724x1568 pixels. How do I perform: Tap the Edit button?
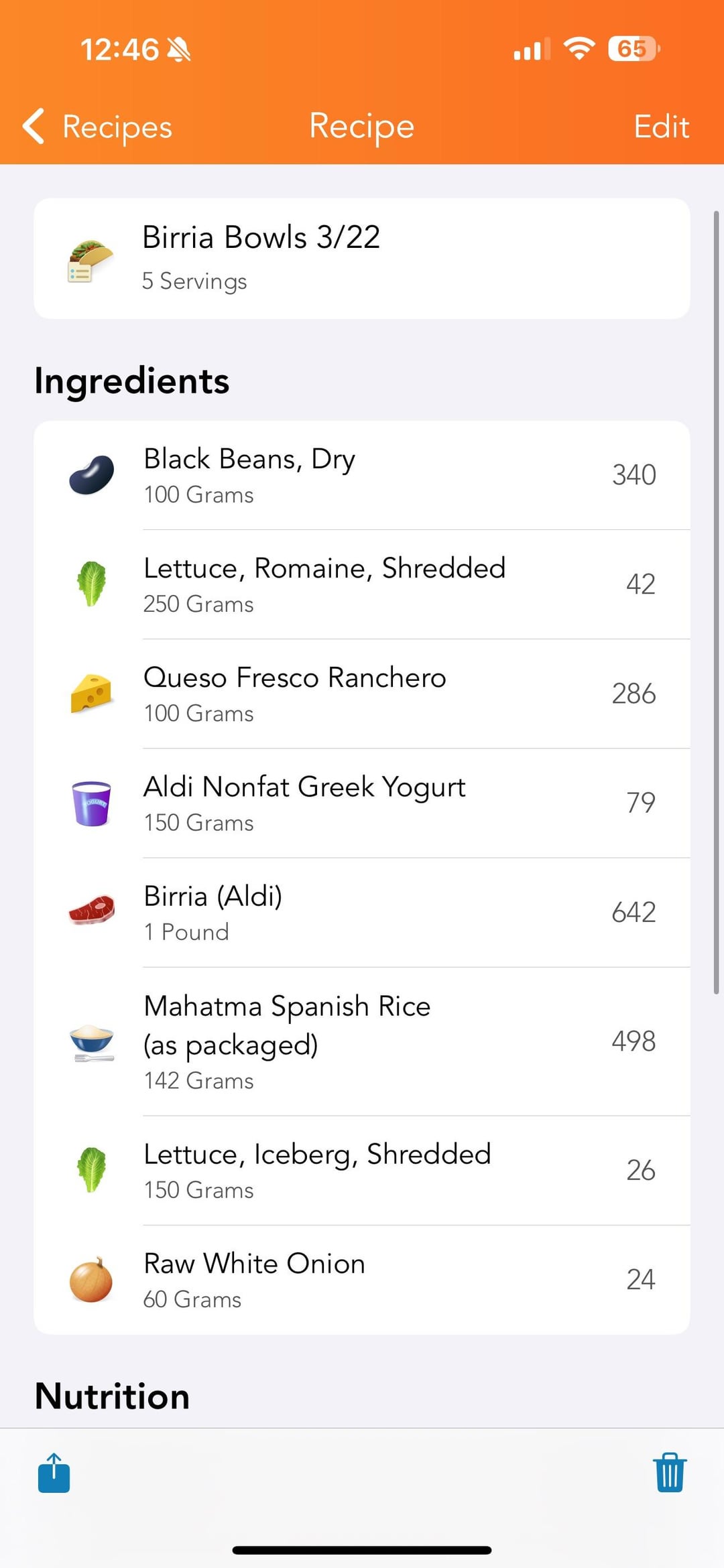click(x=661, y=127)
